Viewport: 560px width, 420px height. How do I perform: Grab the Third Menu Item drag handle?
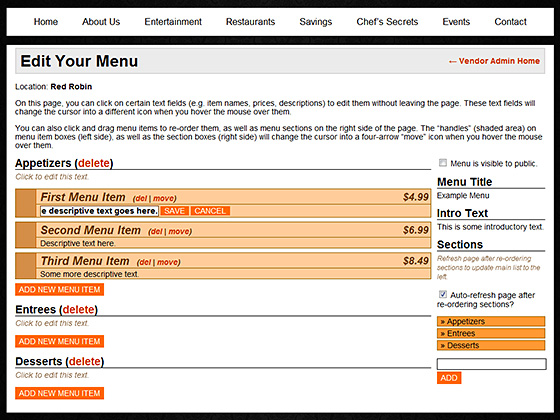pos(25,266)
